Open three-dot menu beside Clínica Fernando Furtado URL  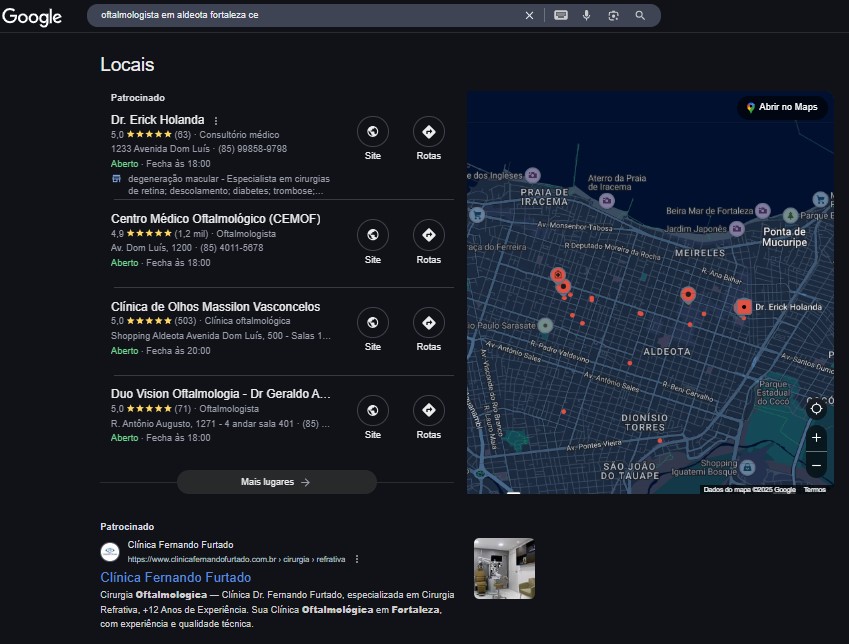point(357,559)
